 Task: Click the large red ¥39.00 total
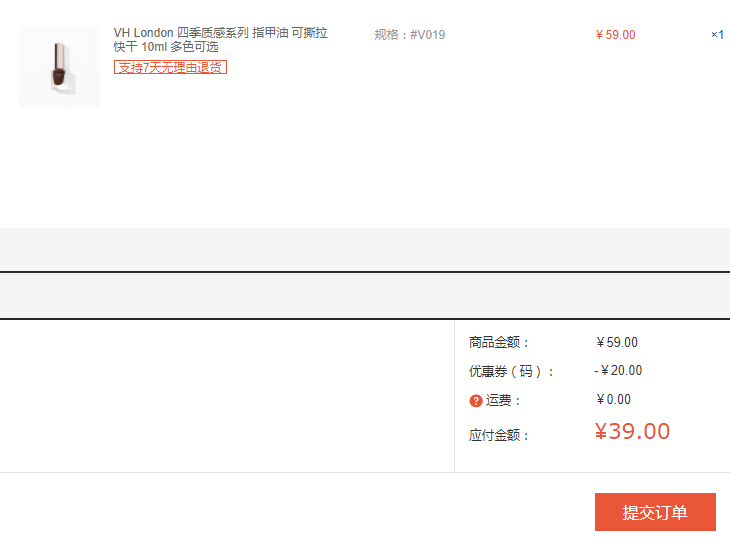(x=632, y=431)
